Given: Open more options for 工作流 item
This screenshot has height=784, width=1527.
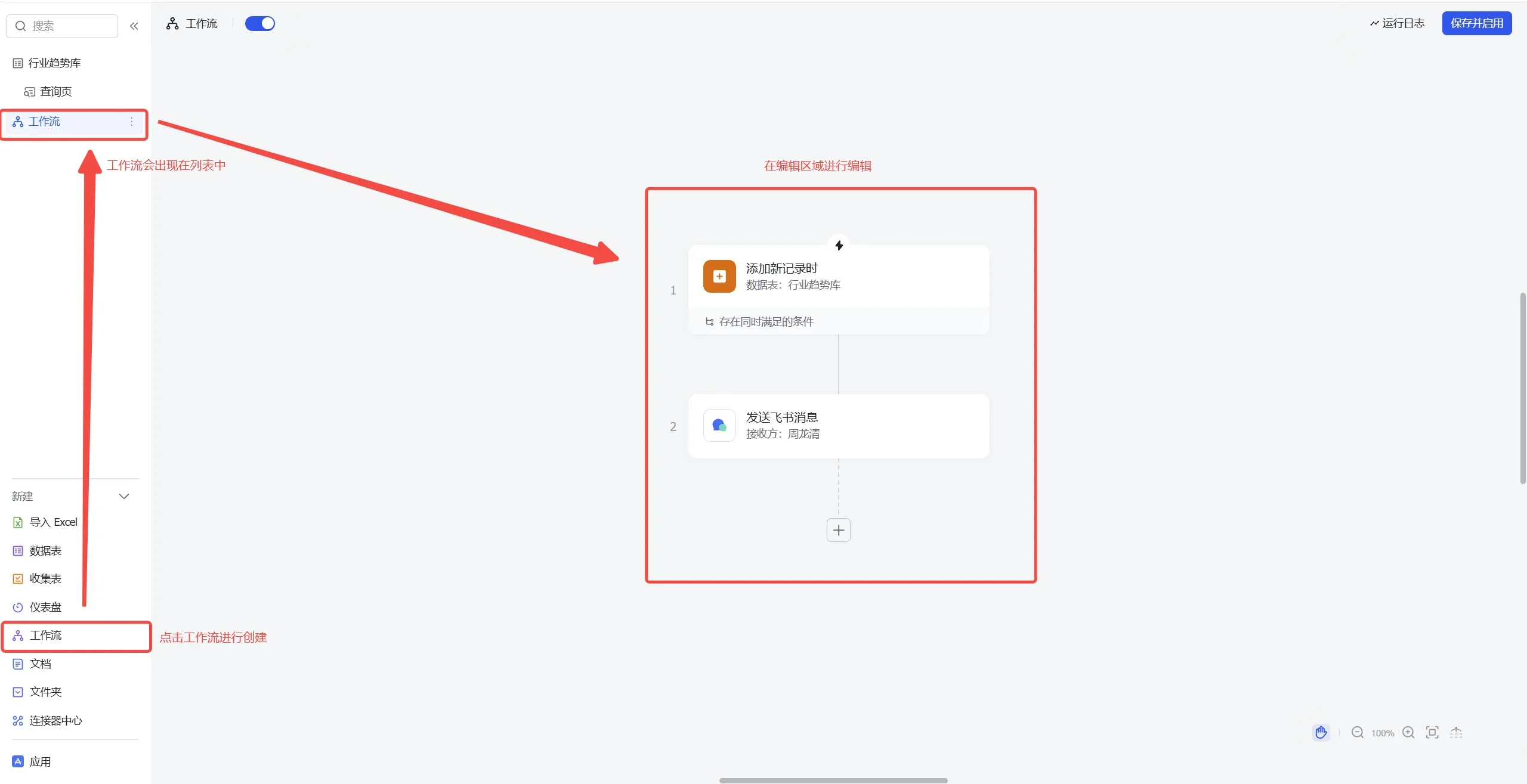Looking at the screenshot, I should 132,122.
